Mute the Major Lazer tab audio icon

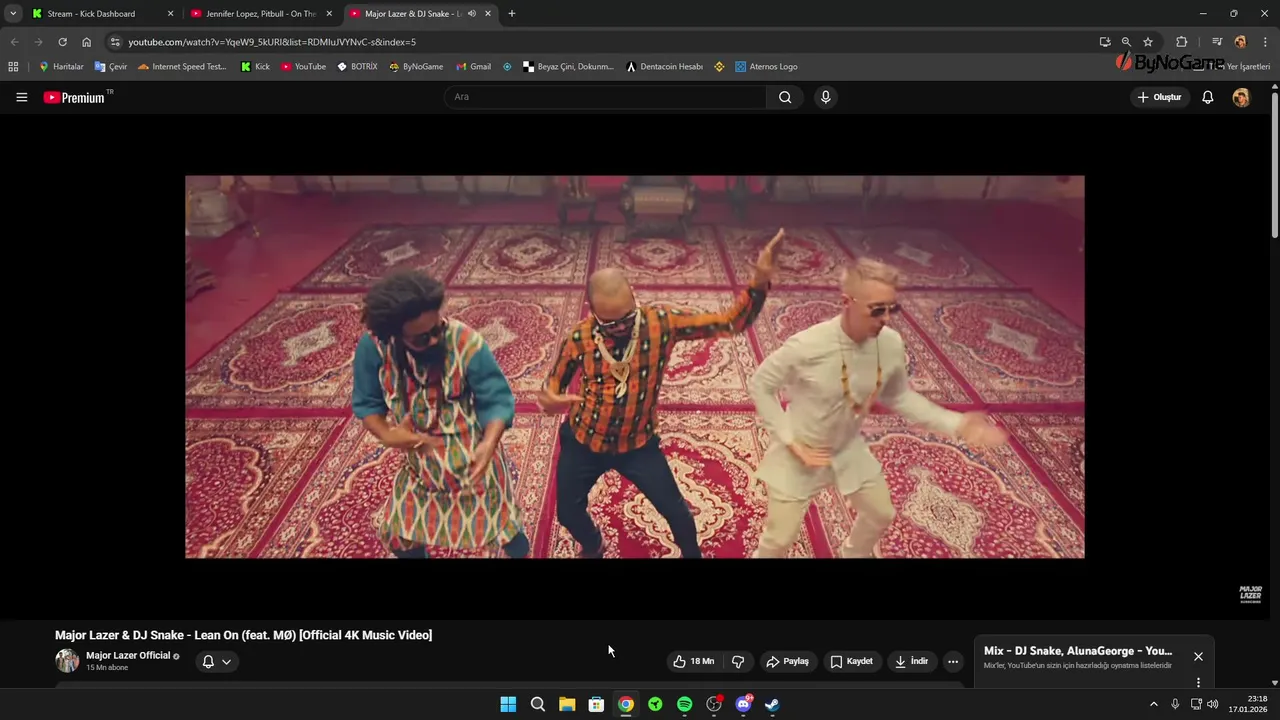tap(471, 14)
